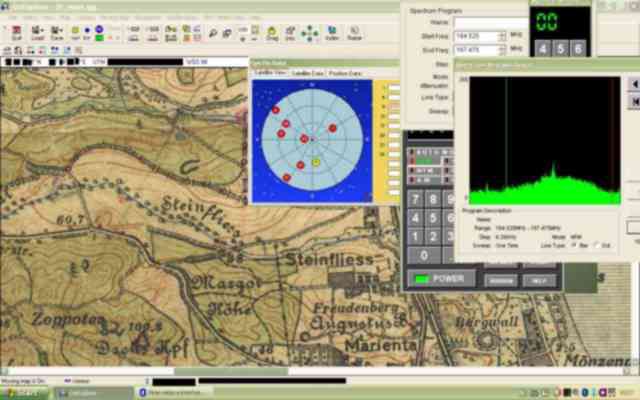Click key 7 on the receiver keypad
This screenshot has height=400, width=640.
click(416, 199)
